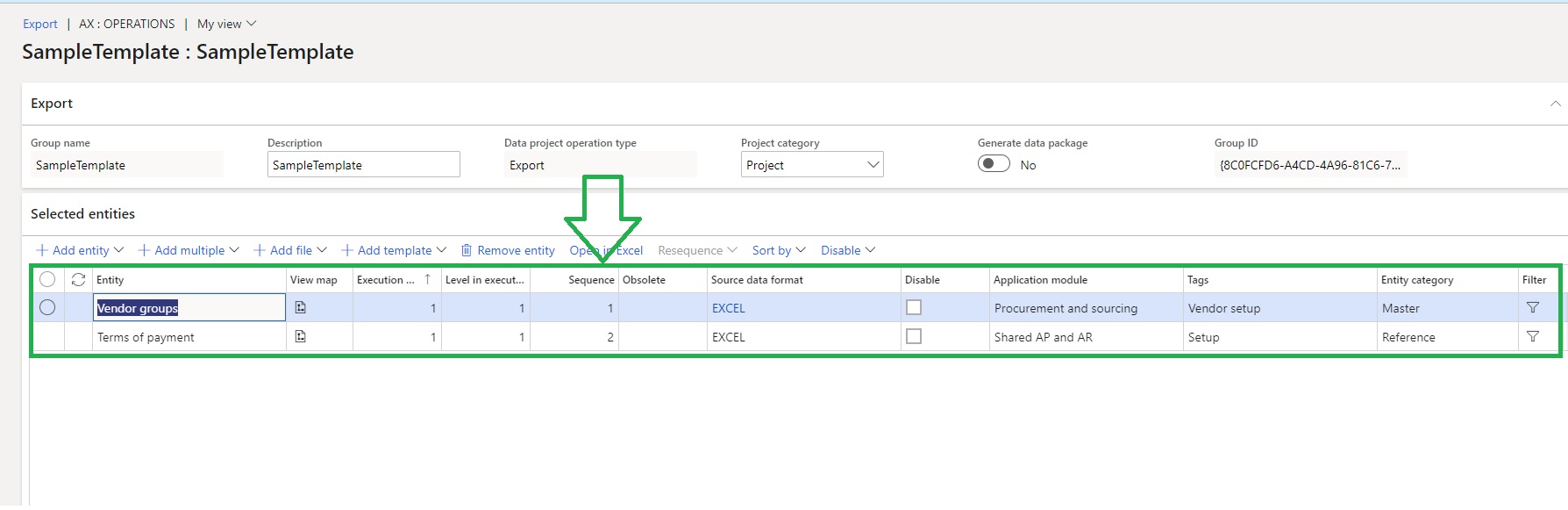Open the Sort by dropdown menu
1568x510 pixels.
[778, 250]
